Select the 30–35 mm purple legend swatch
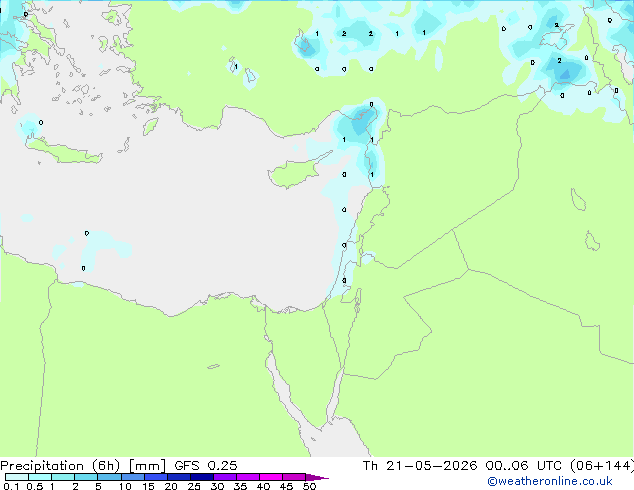 click(x=225, y=477)
